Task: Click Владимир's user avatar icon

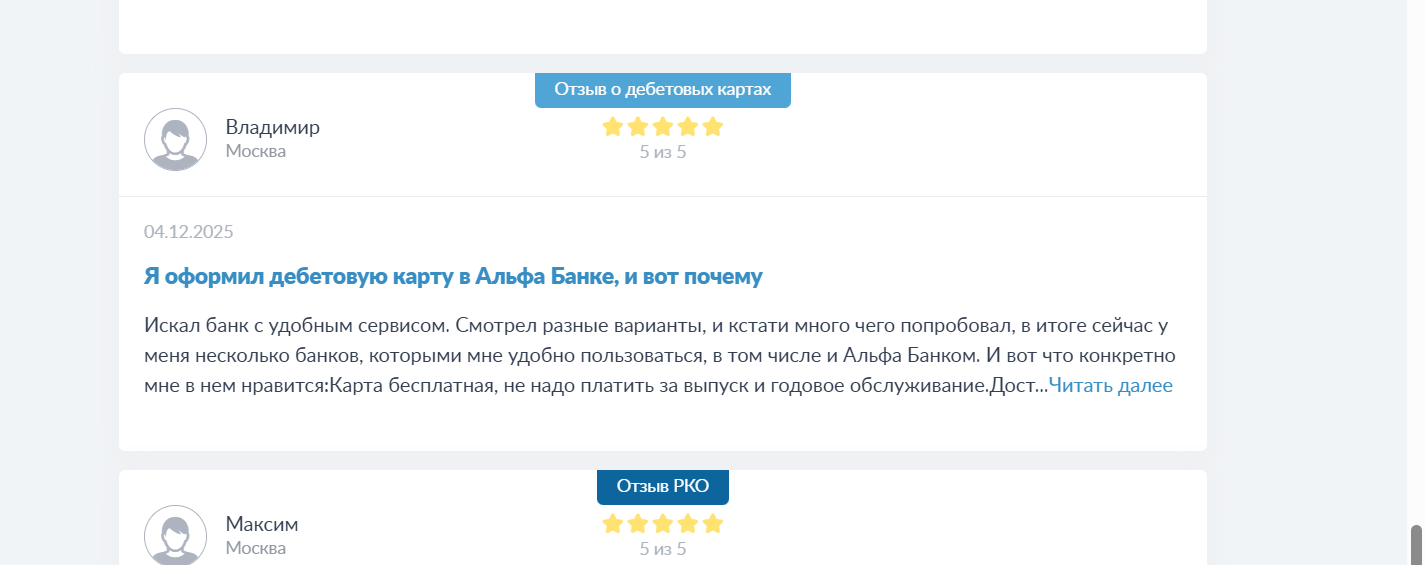Action: click(x=176, y=139)
